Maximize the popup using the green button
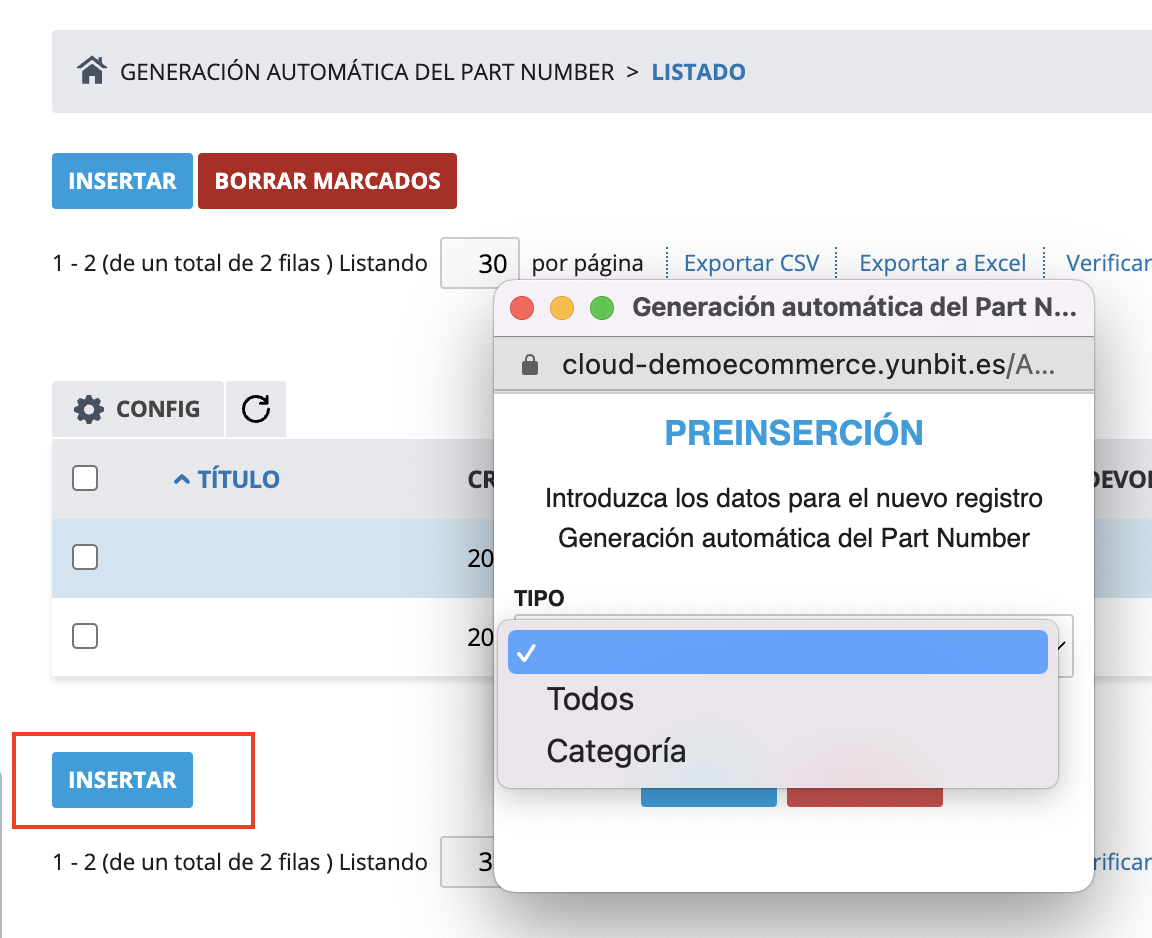The image size is (1152, 938). 601,308
